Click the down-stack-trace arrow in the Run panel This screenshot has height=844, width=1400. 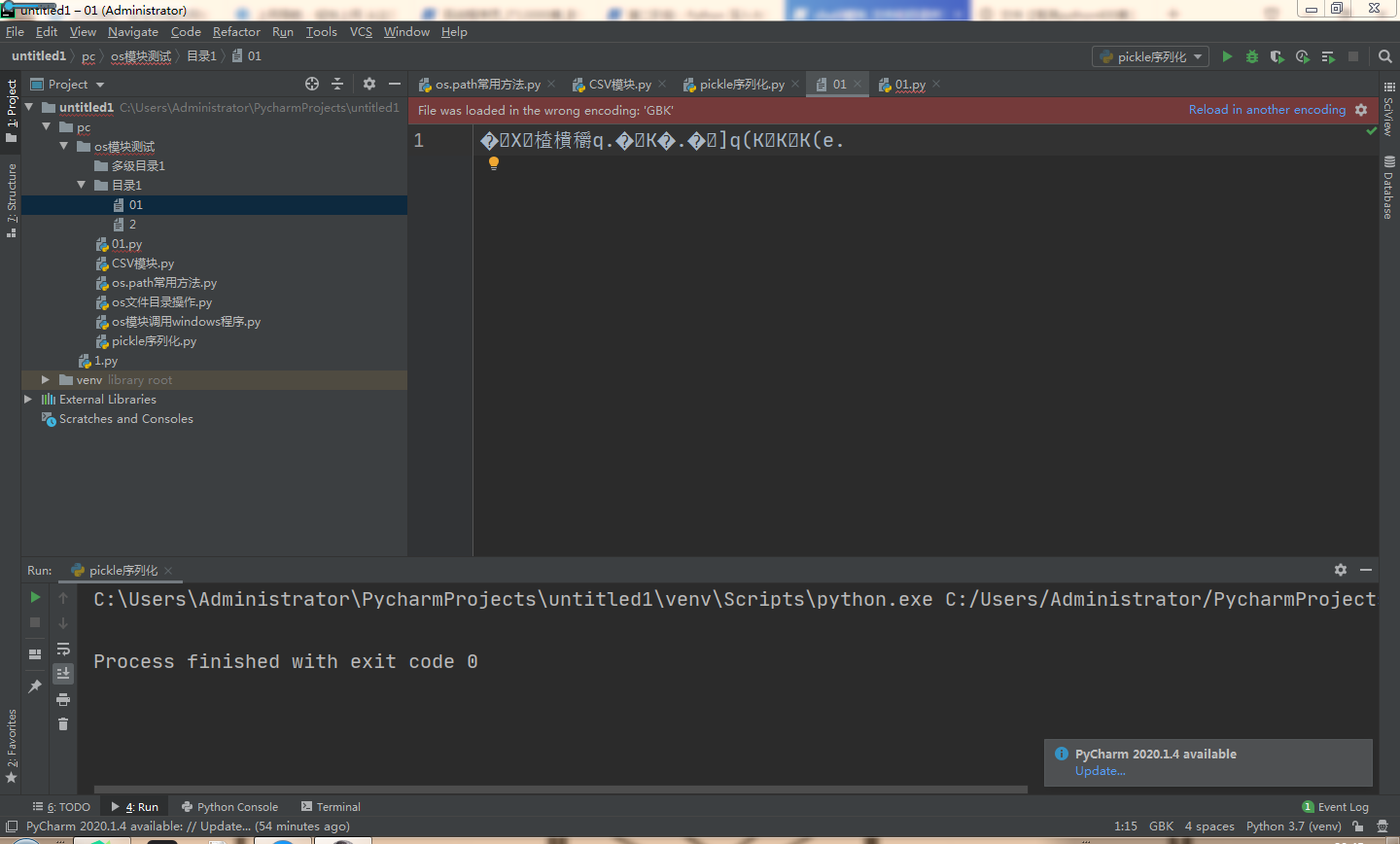(63, 622)
